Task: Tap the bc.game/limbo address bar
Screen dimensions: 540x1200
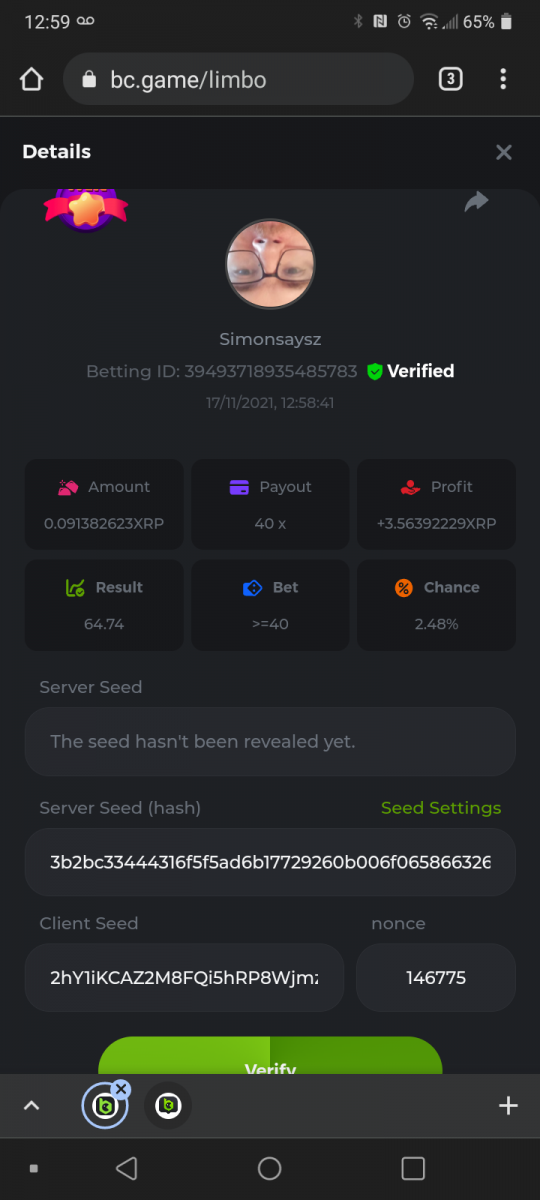Action: [238, 79]
